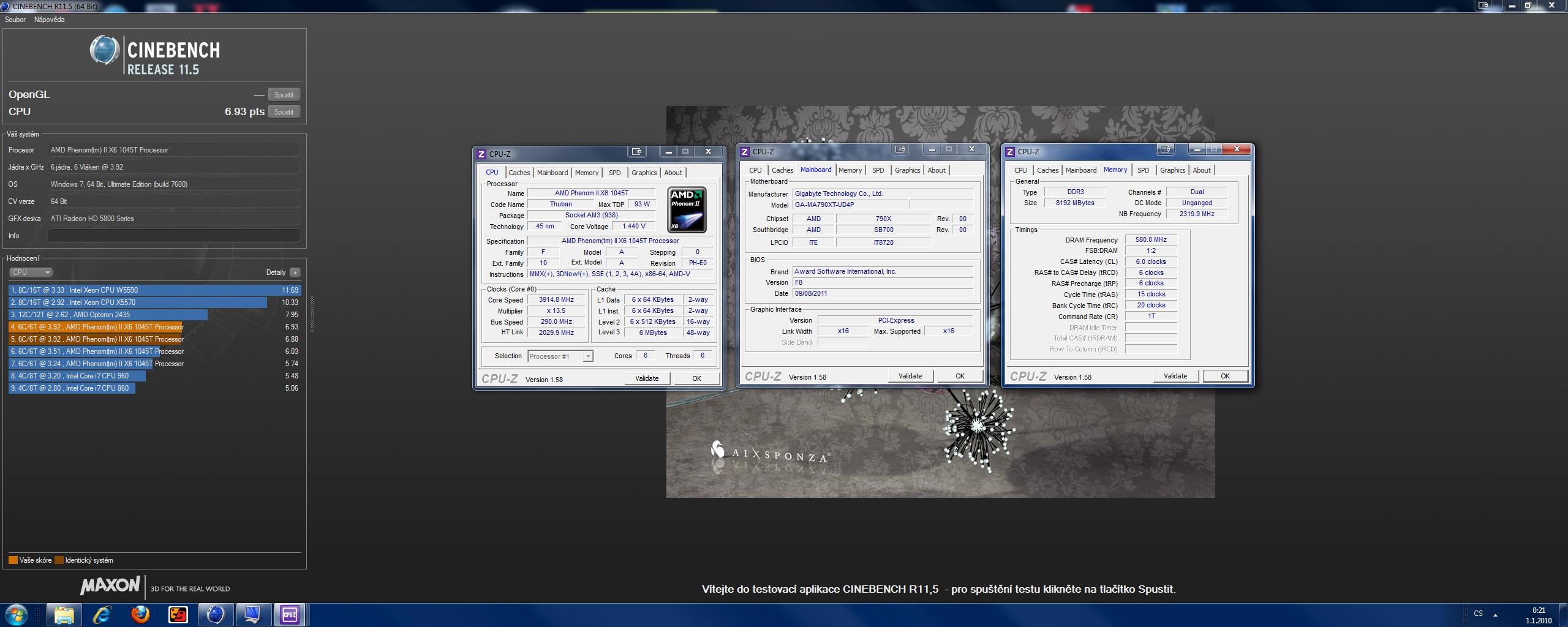Click the CS language indicator
This screenshot has height=627, width=1568.
pyautogui.click(x=1478, y=613)
